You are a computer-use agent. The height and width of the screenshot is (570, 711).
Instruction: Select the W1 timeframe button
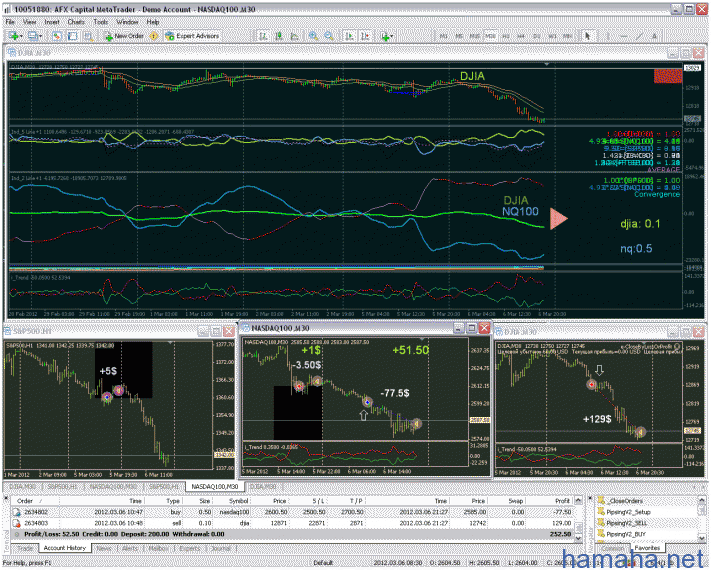tap(552, 36)
